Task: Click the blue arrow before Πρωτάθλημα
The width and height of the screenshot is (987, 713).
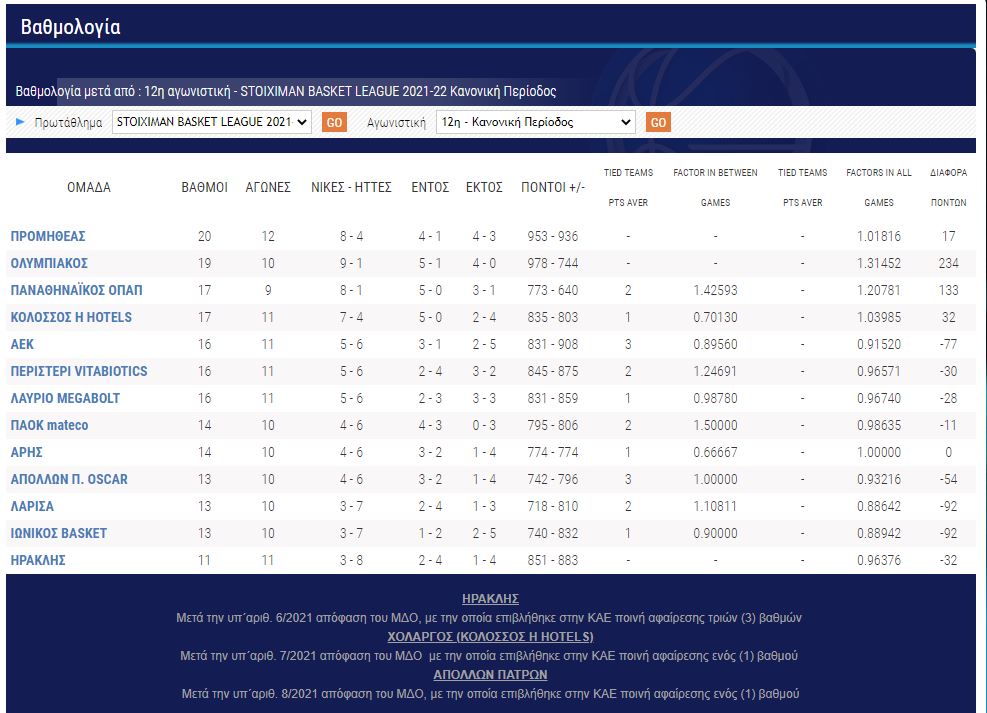Action: pyautogui.click(x=20, y=122)
